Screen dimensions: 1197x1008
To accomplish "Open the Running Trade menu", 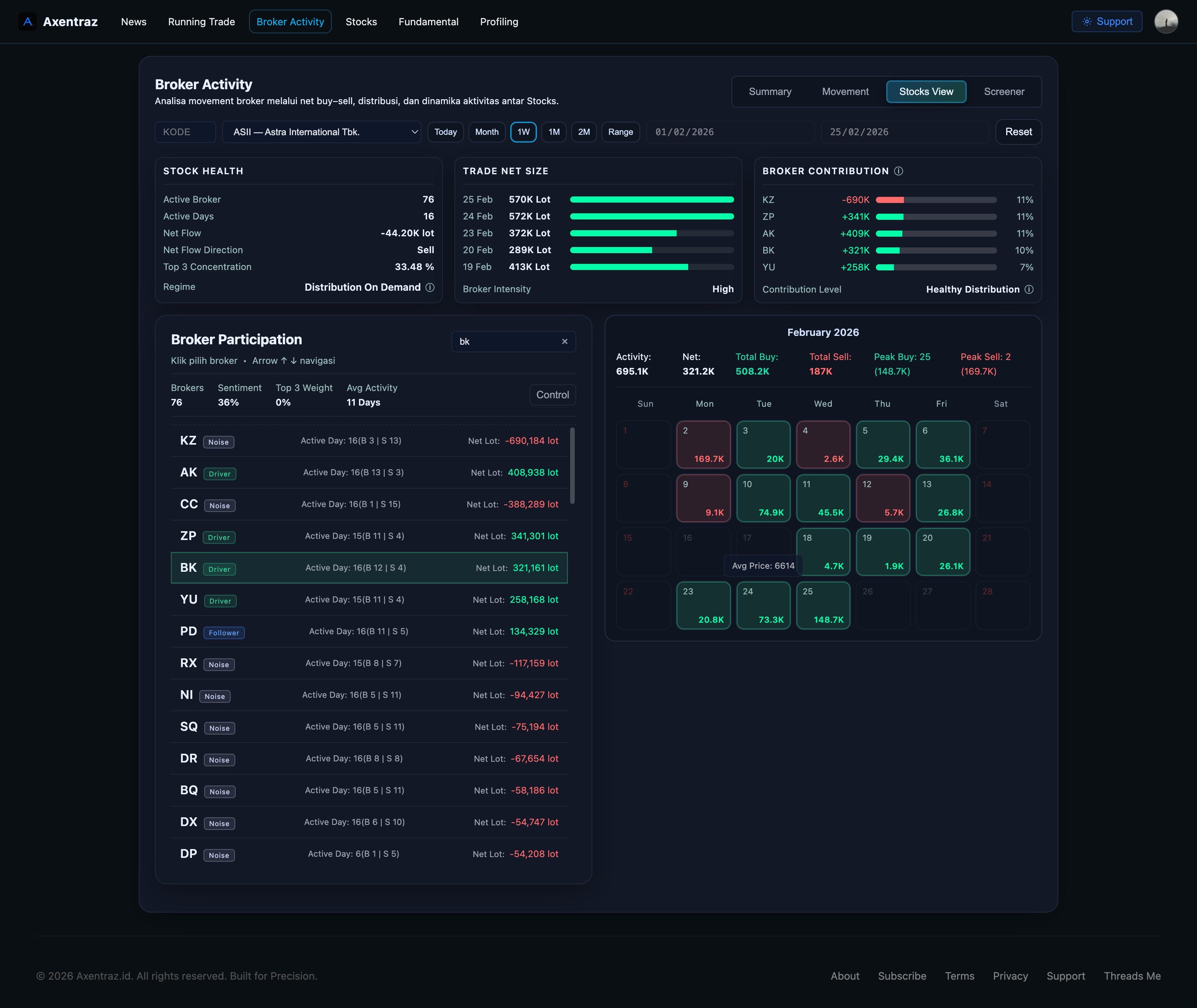I will pyautogui.click(x=201, y=22).
